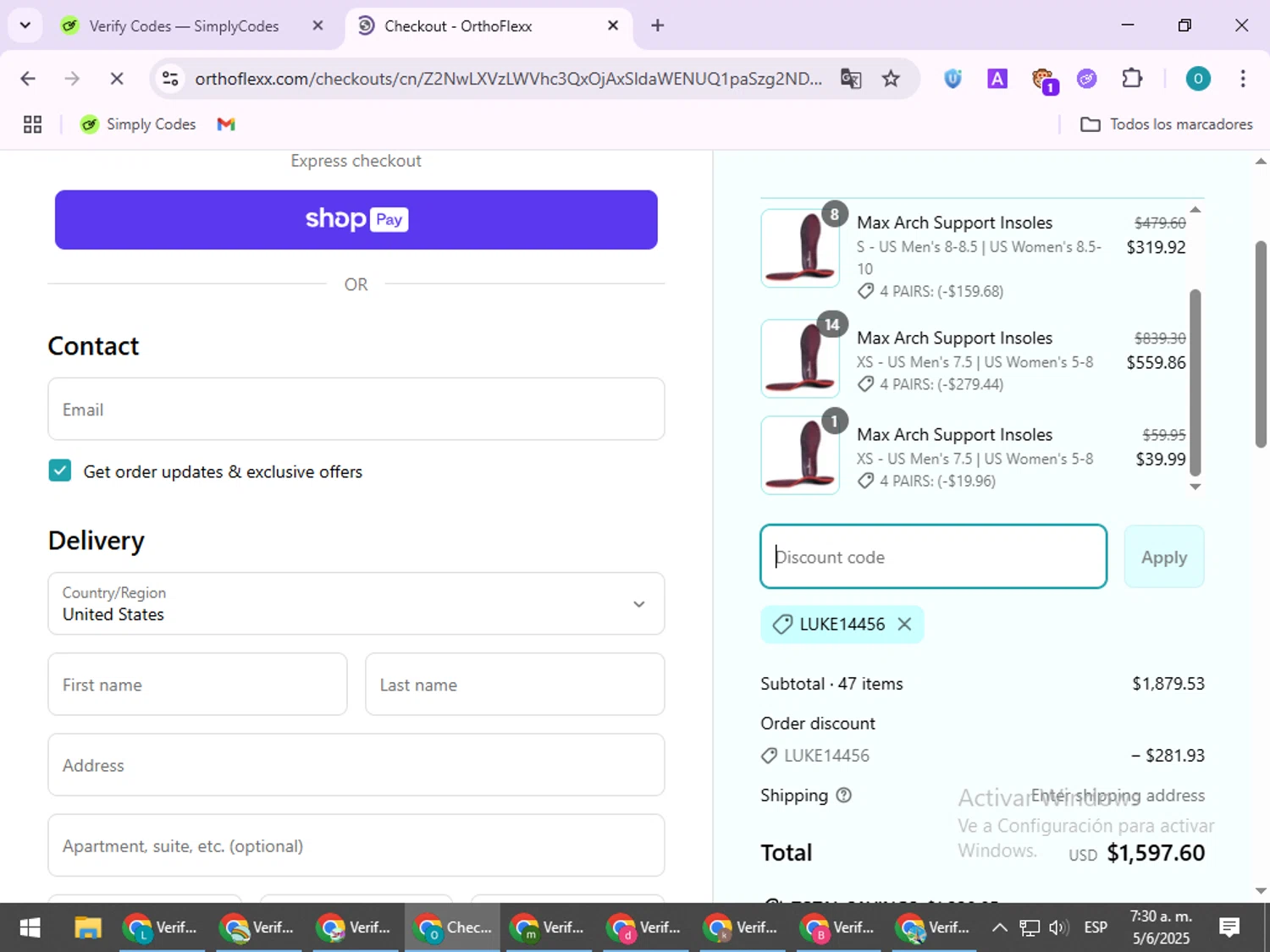The height and width of the screenshot is (952, 1270).
Task: Open site information icon in address bar
Action: (x=170, y=79)
